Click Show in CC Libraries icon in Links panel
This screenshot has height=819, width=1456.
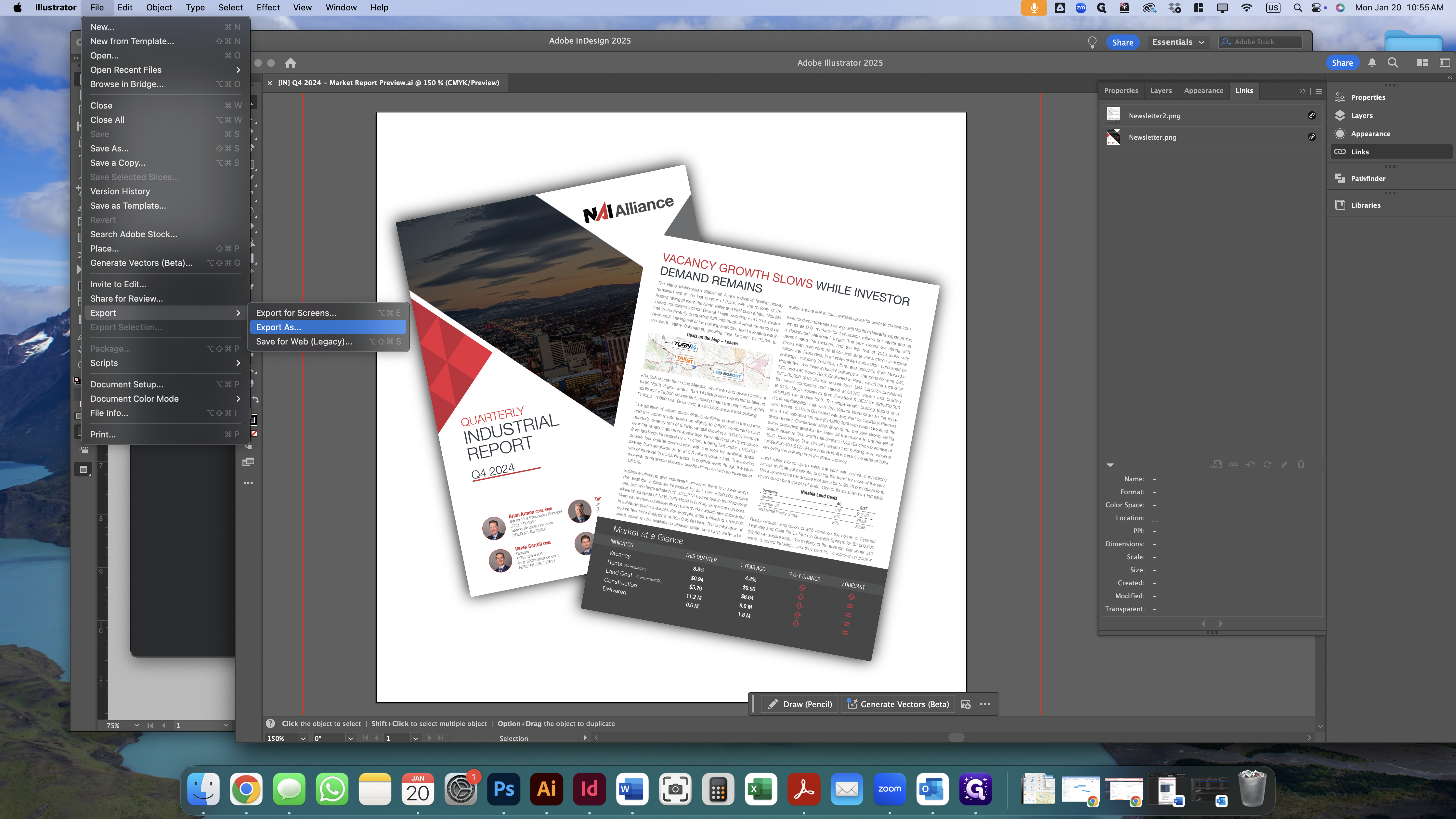tap(1216, 464)
